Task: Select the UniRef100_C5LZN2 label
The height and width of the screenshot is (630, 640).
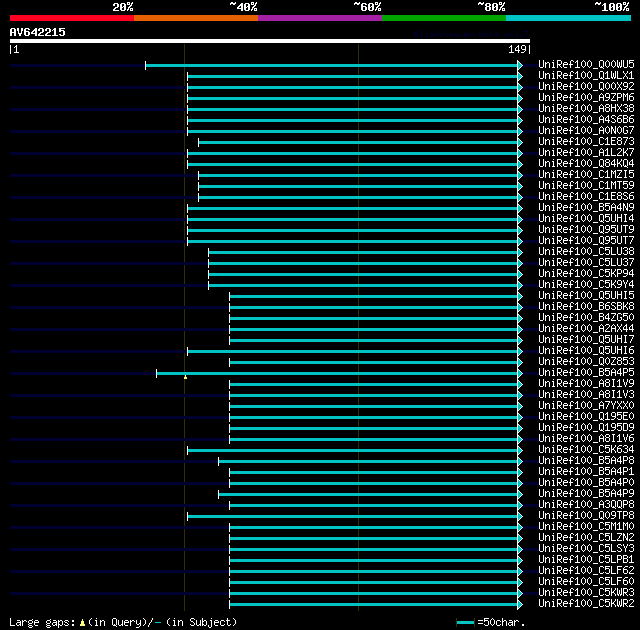Action: pos(586,538)
